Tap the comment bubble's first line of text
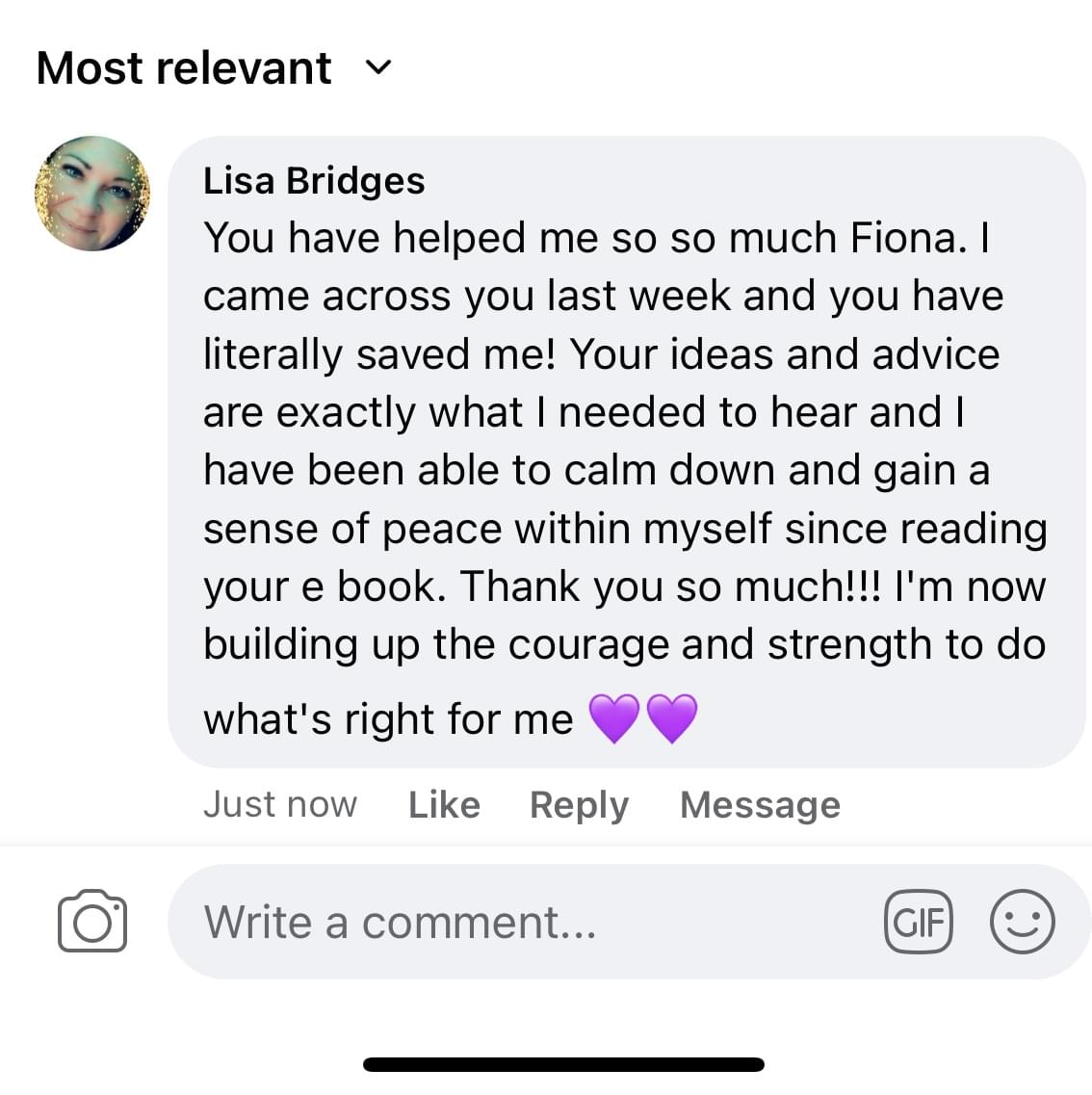The width and height of the screenshot is (1092, 1095). 595,238
